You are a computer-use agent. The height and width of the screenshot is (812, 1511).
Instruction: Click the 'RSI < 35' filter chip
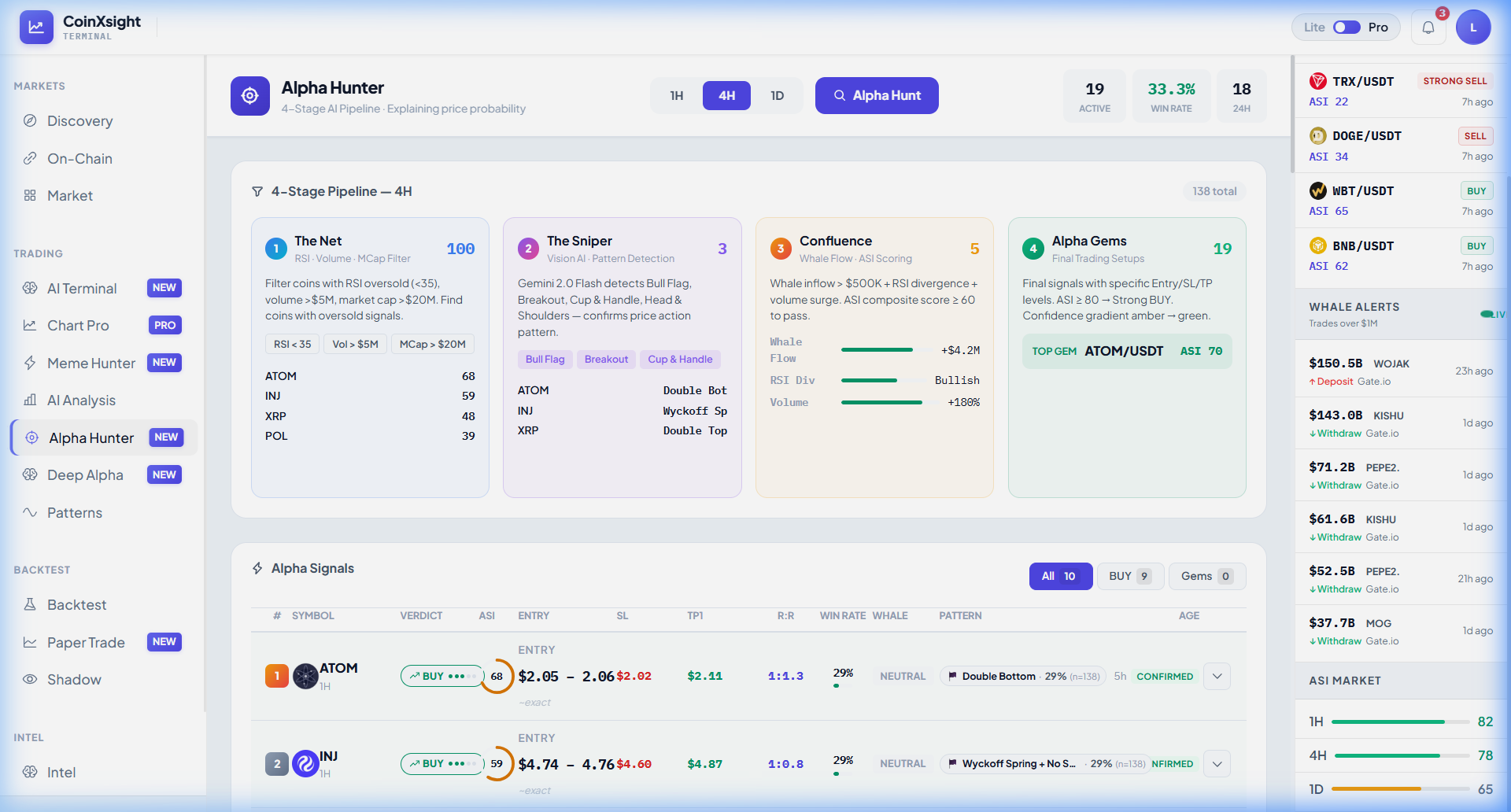[292, 344]
